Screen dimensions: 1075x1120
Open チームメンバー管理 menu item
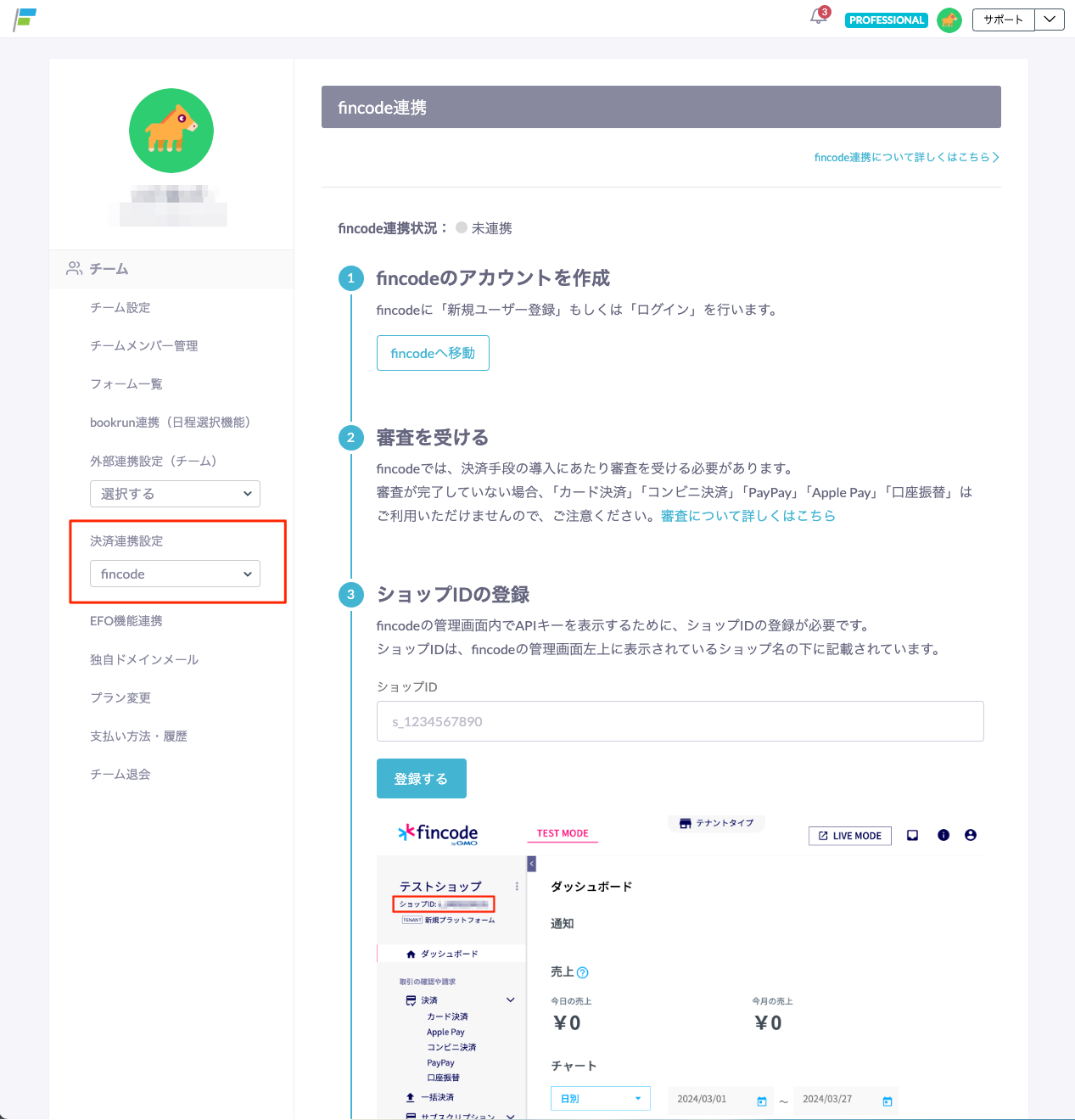[144, 345]
